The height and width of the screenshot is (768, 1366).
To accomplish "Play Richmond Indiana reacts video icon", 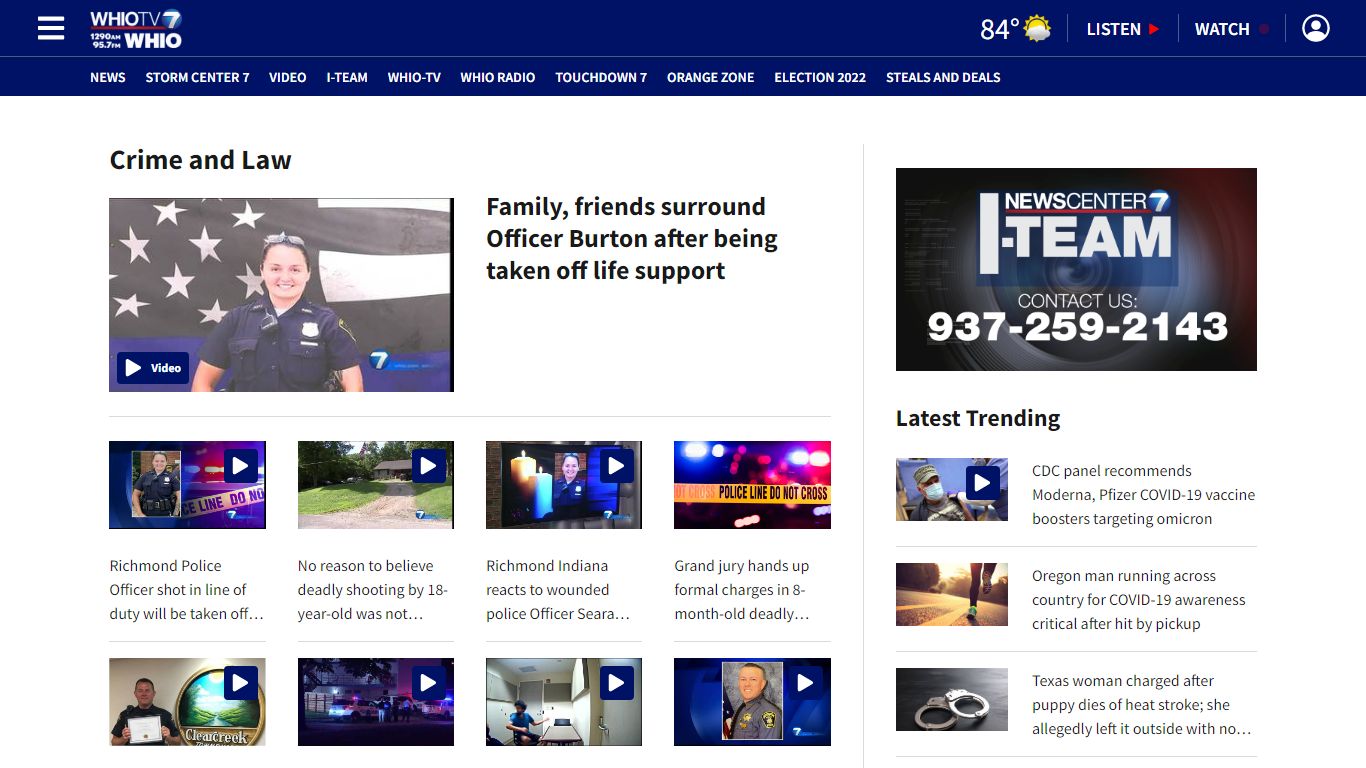I will pyautogui.click(x=617, y=466).
